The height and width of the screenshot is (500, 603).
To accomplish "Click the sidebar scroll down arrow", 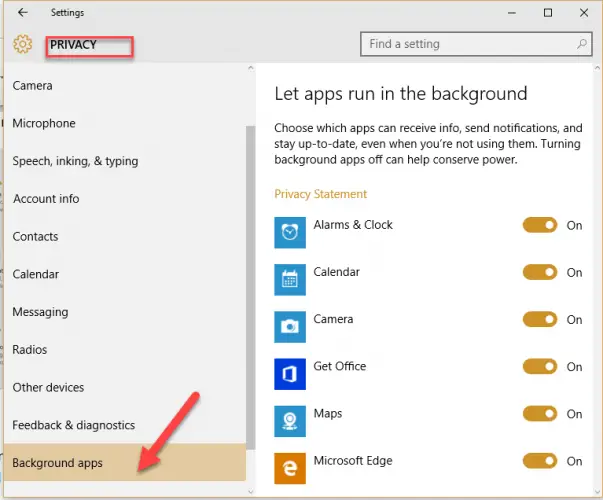I will tap(251, 491).
